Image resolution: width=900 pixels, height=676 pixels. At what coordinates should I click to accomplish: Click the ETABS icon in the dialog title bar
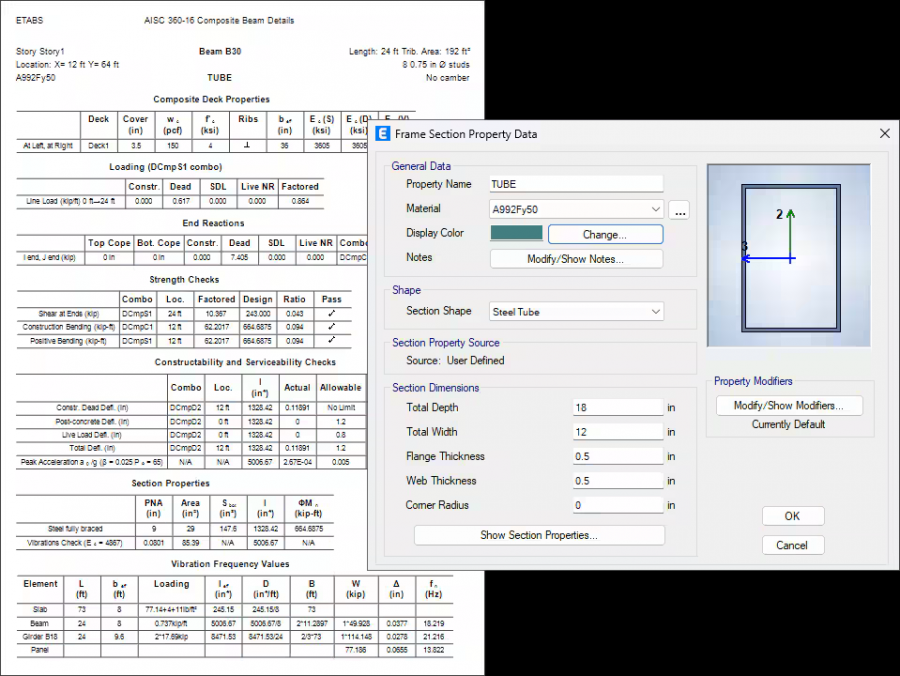[x=382, y=134]
